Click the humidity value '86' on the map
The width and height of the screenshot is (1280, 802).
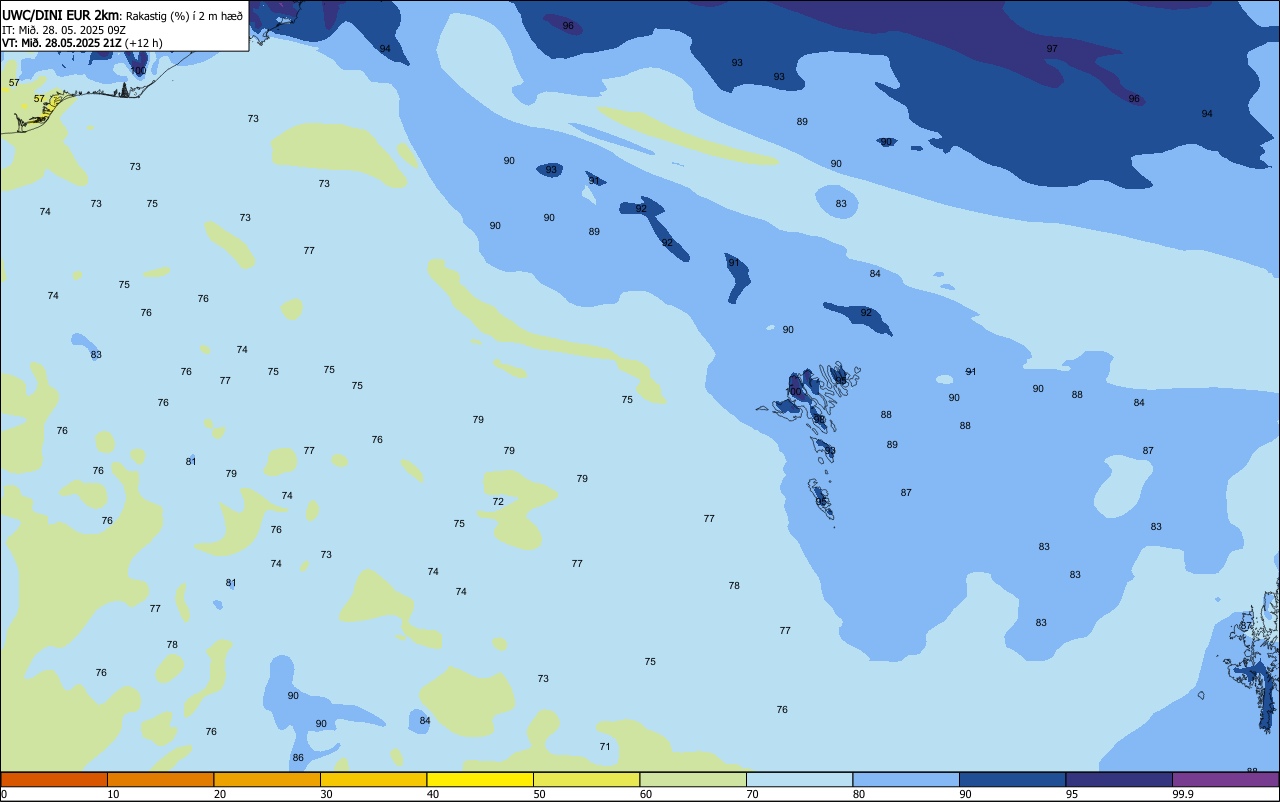point(298,757)
